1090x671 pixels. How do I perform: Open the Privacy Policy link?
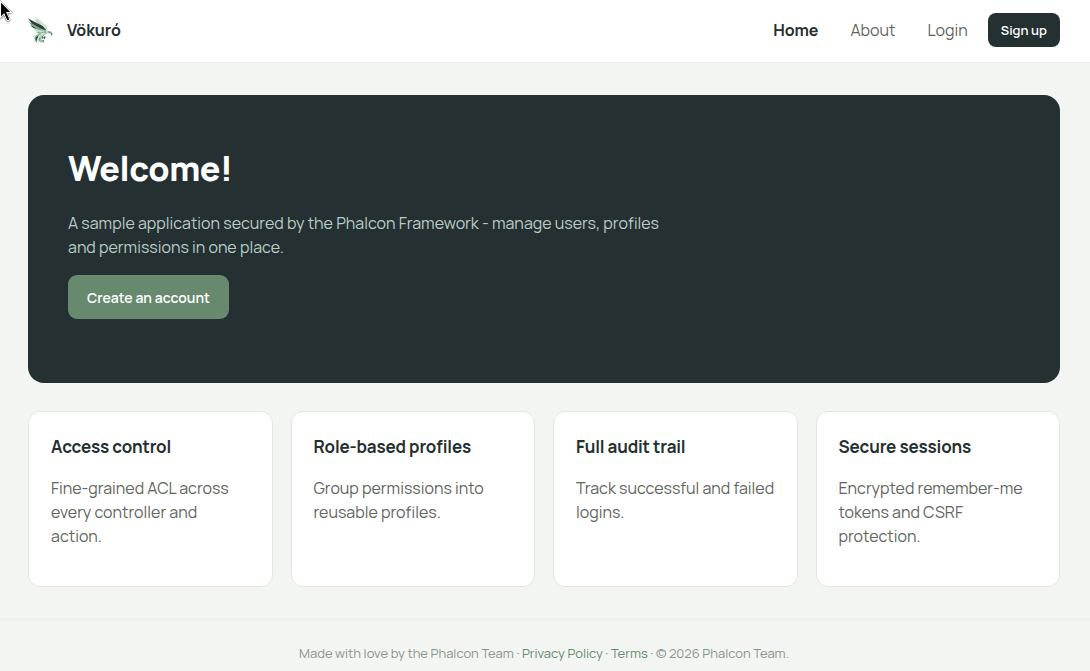click(x=562, y=654)
